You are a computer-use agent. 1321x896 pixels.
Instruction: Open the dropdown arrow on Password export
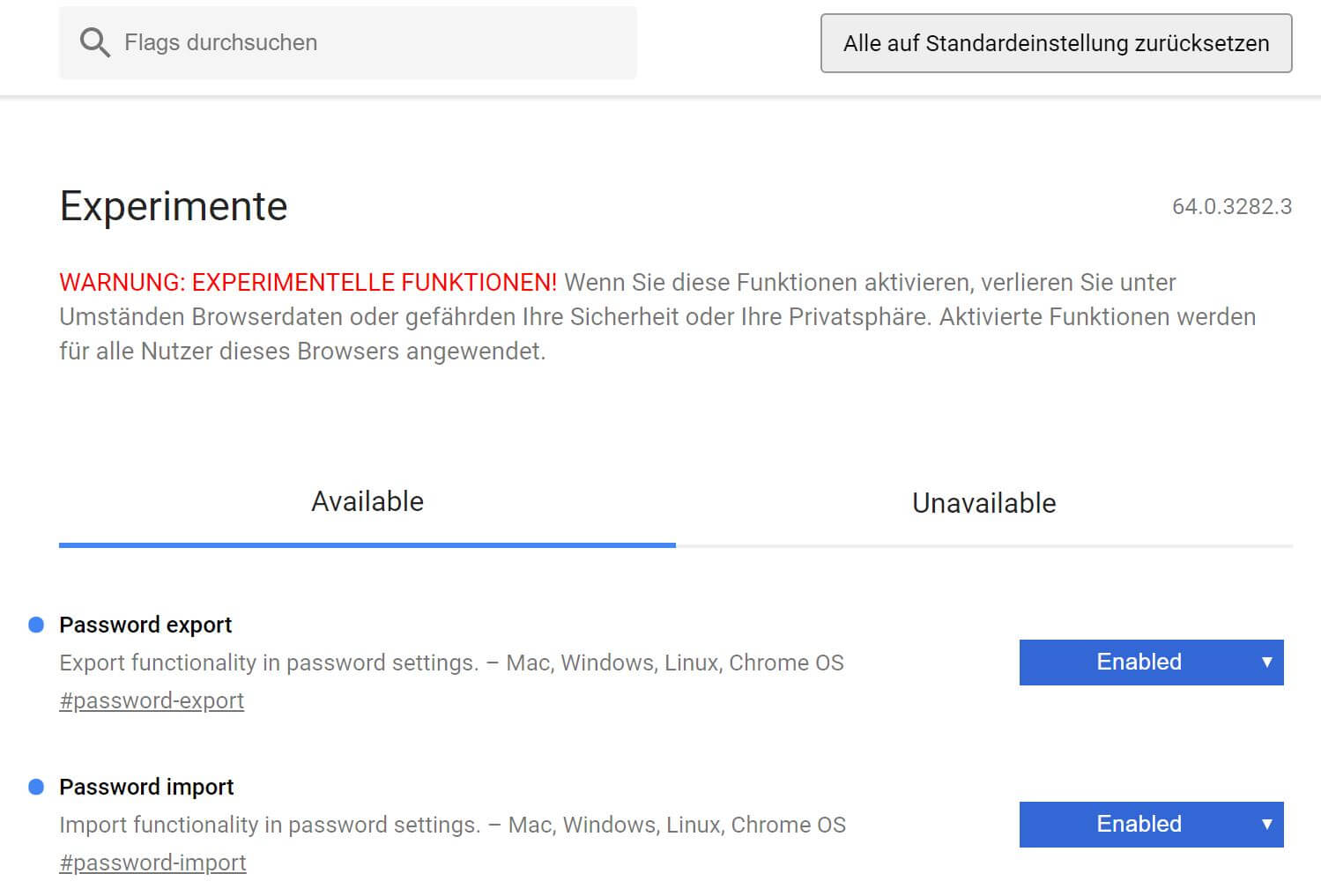[x=1266, y=662]
